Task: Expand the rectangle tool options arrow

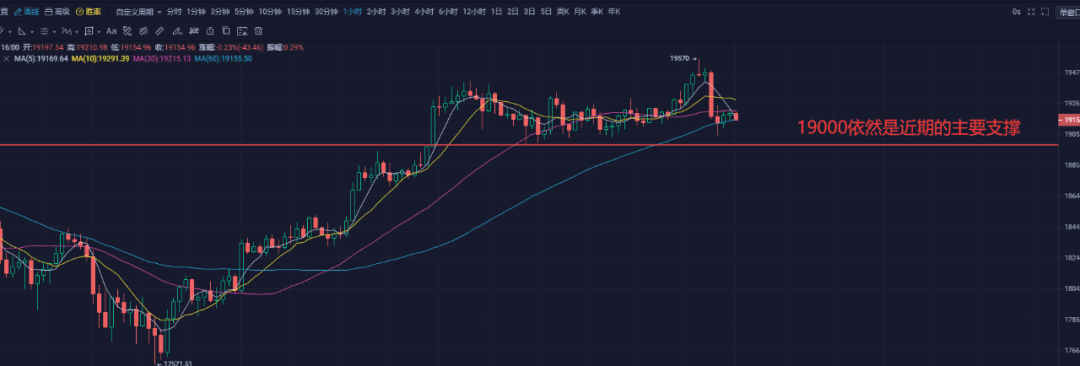Action: pyautogui.click(x=98, y=32)
